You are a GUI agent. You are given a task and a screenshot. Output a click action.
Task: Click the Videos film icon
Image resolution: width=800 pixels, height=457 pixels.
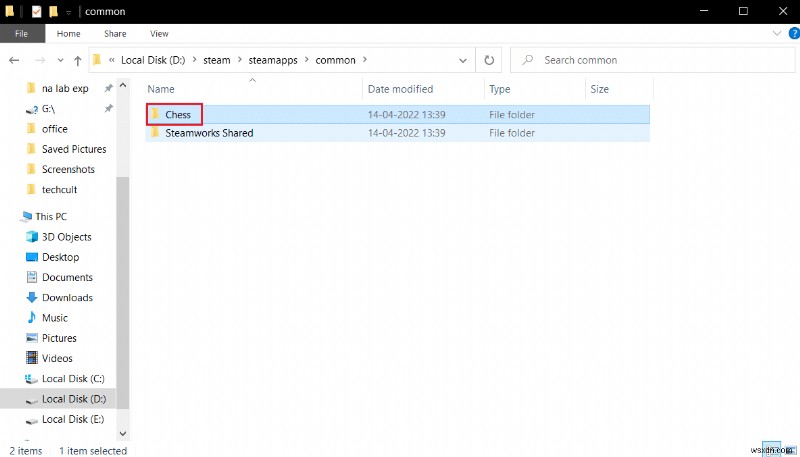point(32,358)
